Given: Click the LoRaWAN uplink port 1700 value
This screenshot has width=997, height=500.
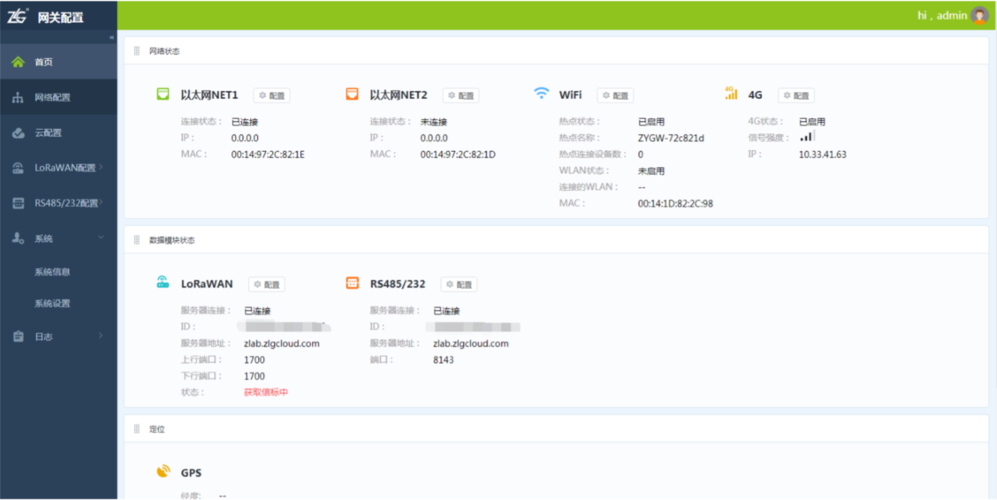Looking at the screenshot, I should click(x=254, y=360).
